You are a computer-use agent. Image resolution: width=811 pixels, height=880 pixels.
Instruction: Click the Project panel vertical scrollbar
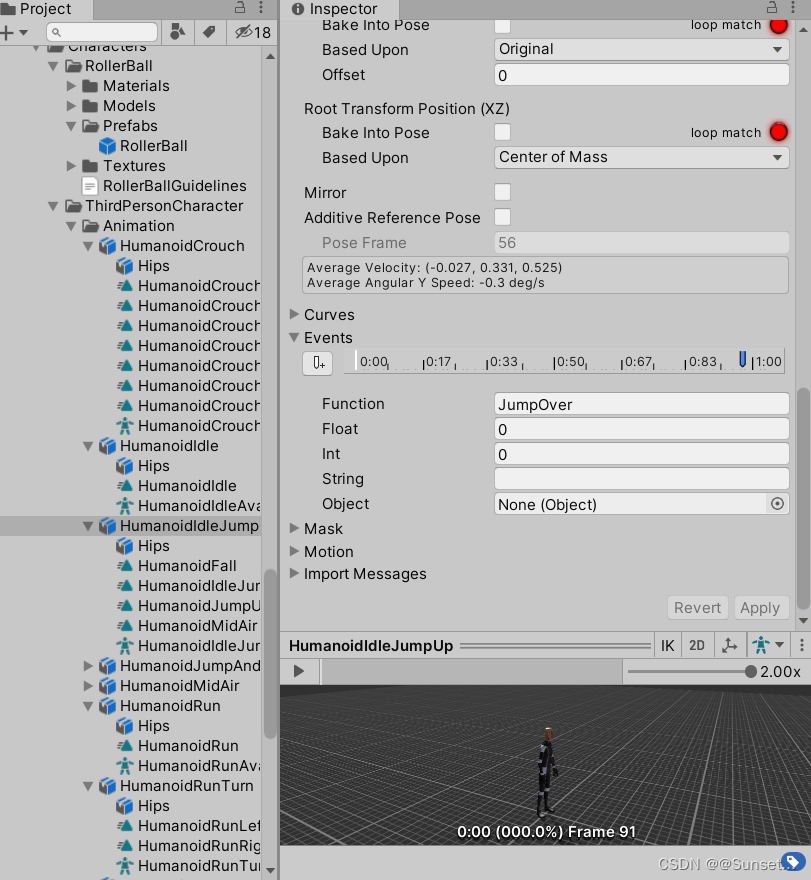pyautogui.click(x=270, y=654)
